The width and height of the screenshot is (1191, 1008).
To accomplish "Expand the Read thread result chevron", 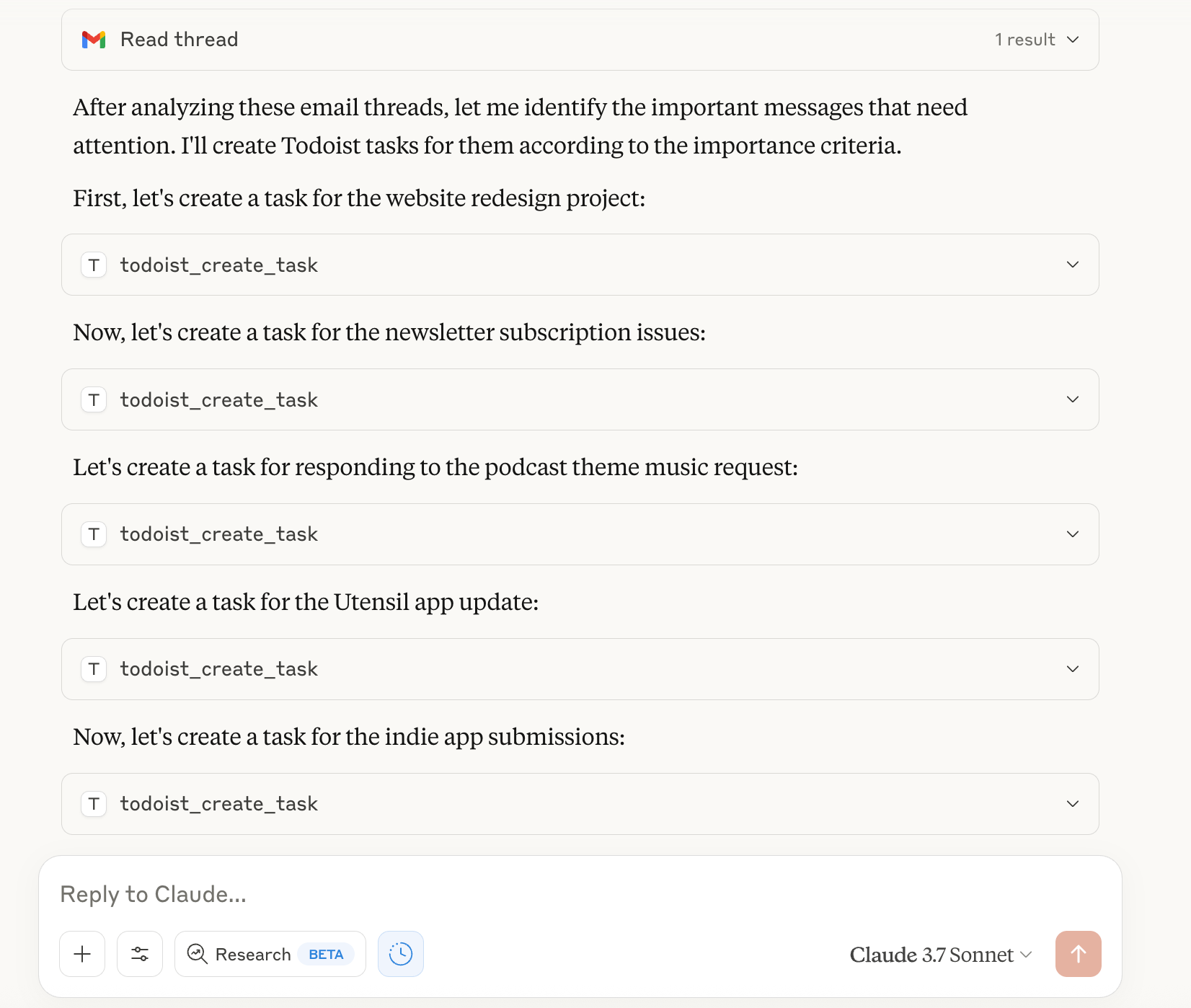I will pyautogui.click(x=1073, y=40).
